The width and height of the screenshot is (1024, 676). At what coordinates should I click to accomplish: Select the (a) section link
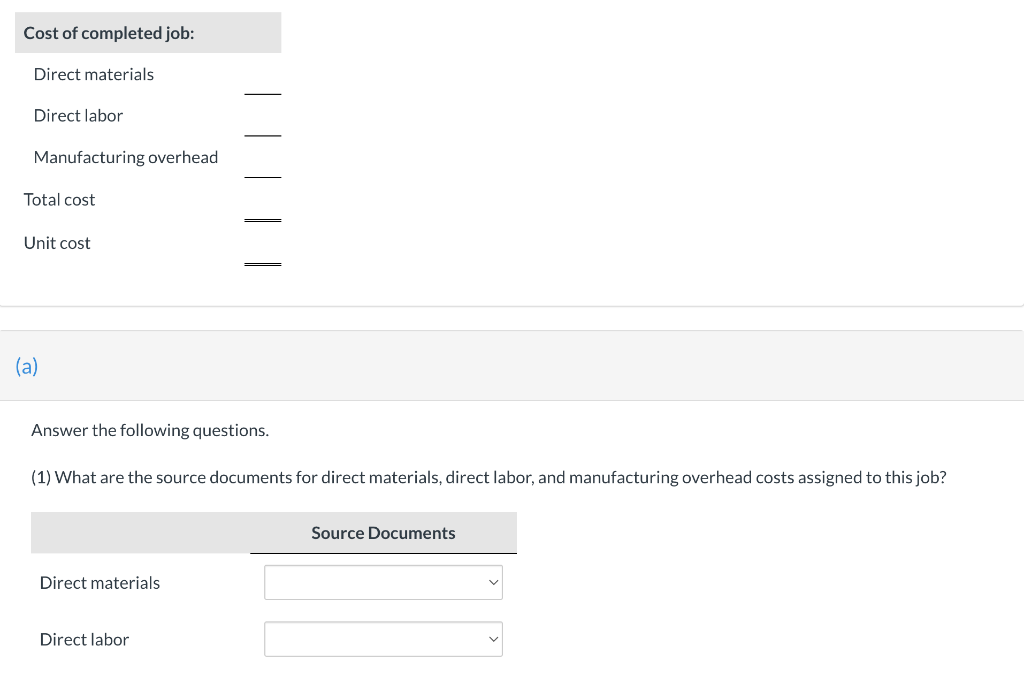(27, 365)
